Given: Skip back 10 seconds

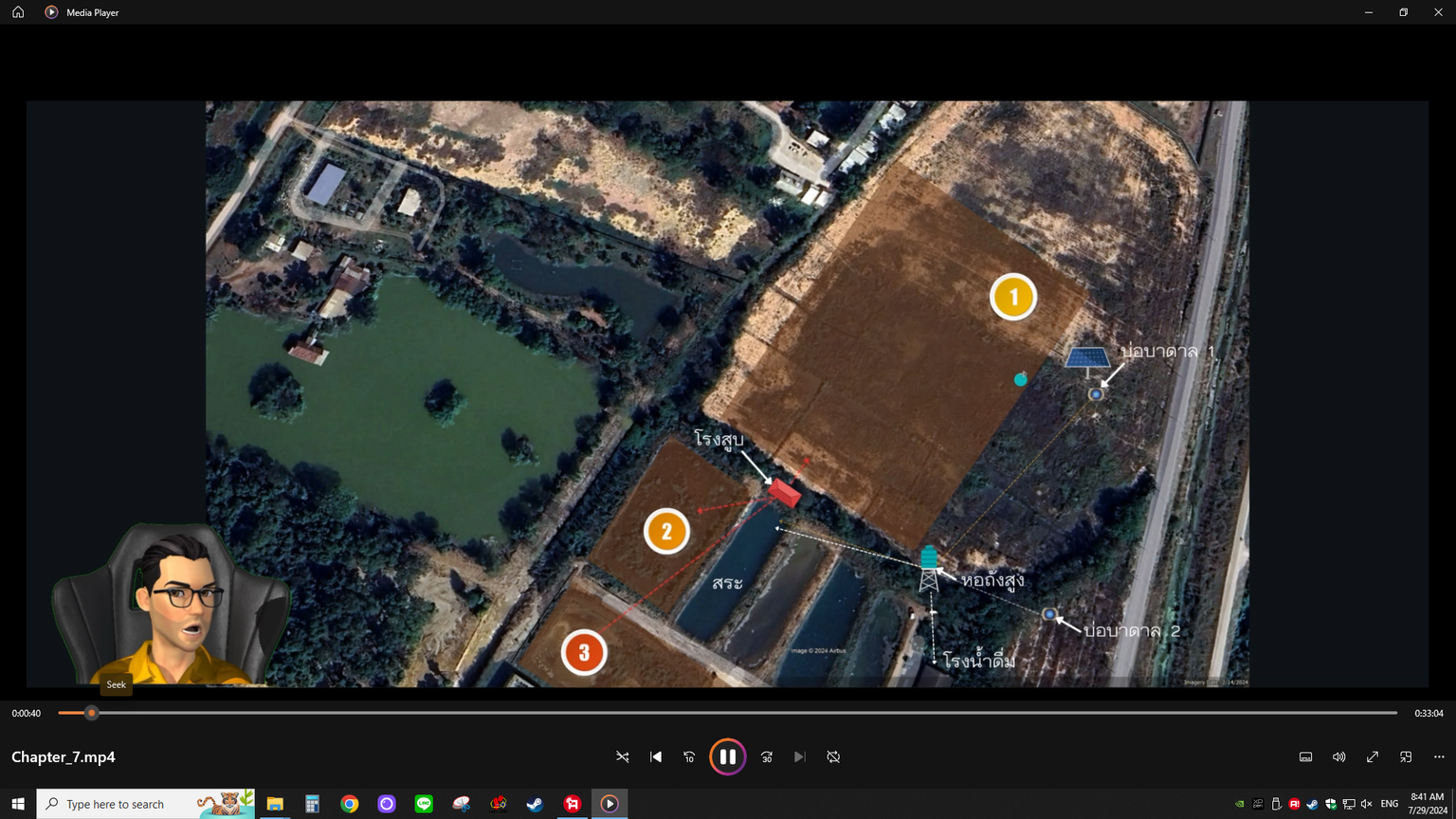Looking at the screenshot, I should pyautogui.click(x=689, y=756).
